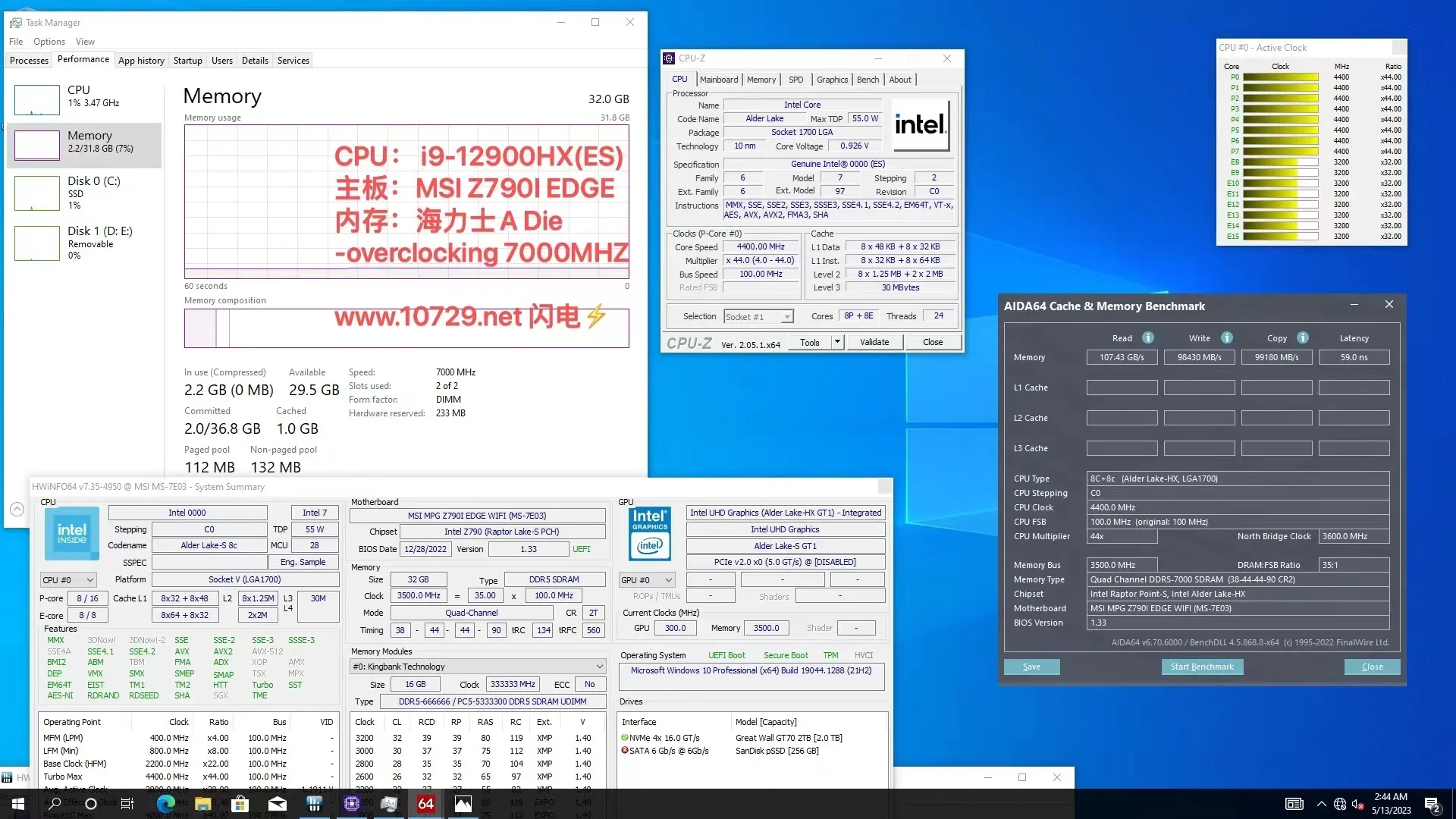Click the Intel Graphics logo in HWiNFO

pyautogui.click(x=650, y=533)
